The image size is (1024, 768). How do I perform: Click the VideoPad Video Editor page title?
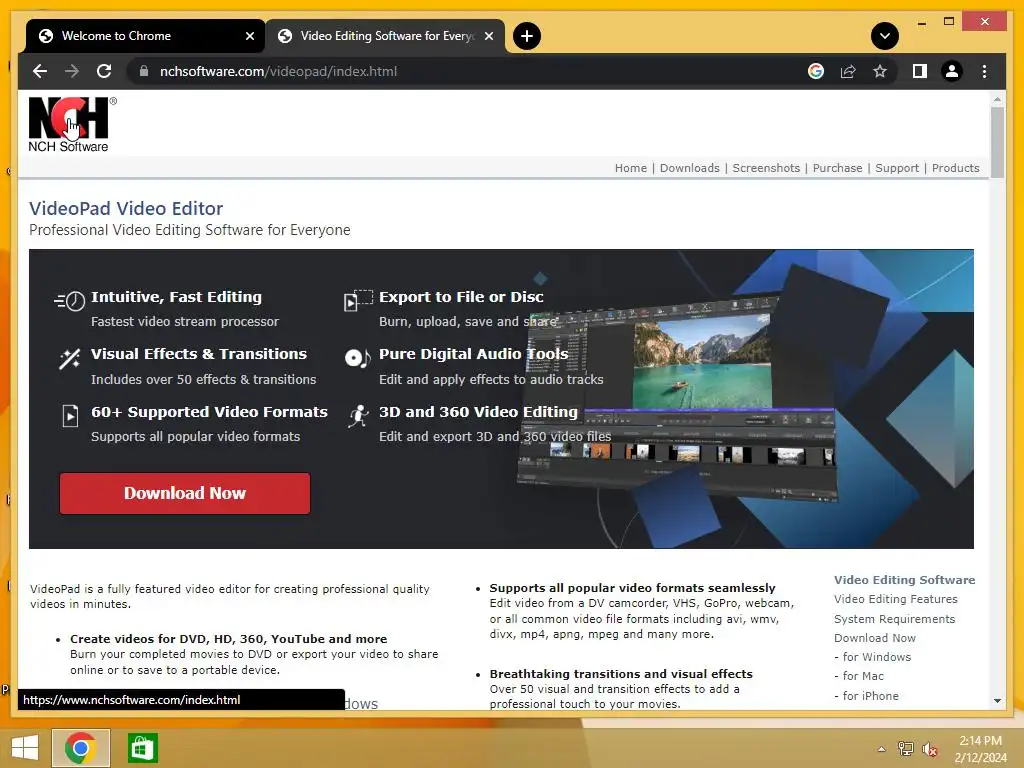tap(126, 208)
